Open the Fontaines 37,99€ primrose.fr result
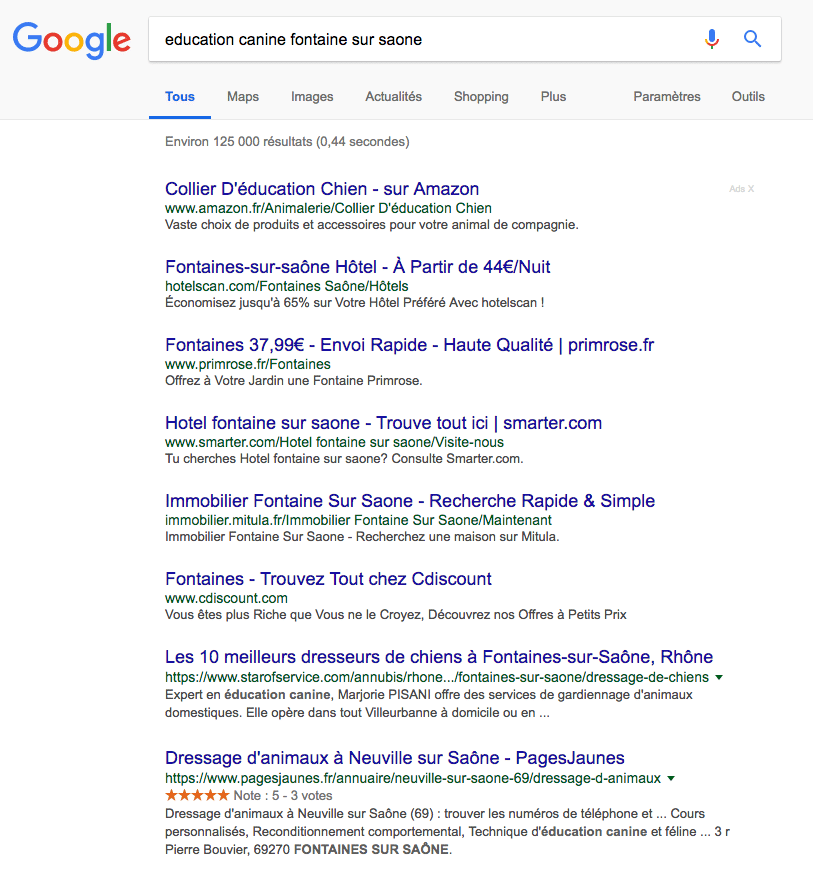The width and height of the screenshot is (813, 871). click(x=410, y=345)
